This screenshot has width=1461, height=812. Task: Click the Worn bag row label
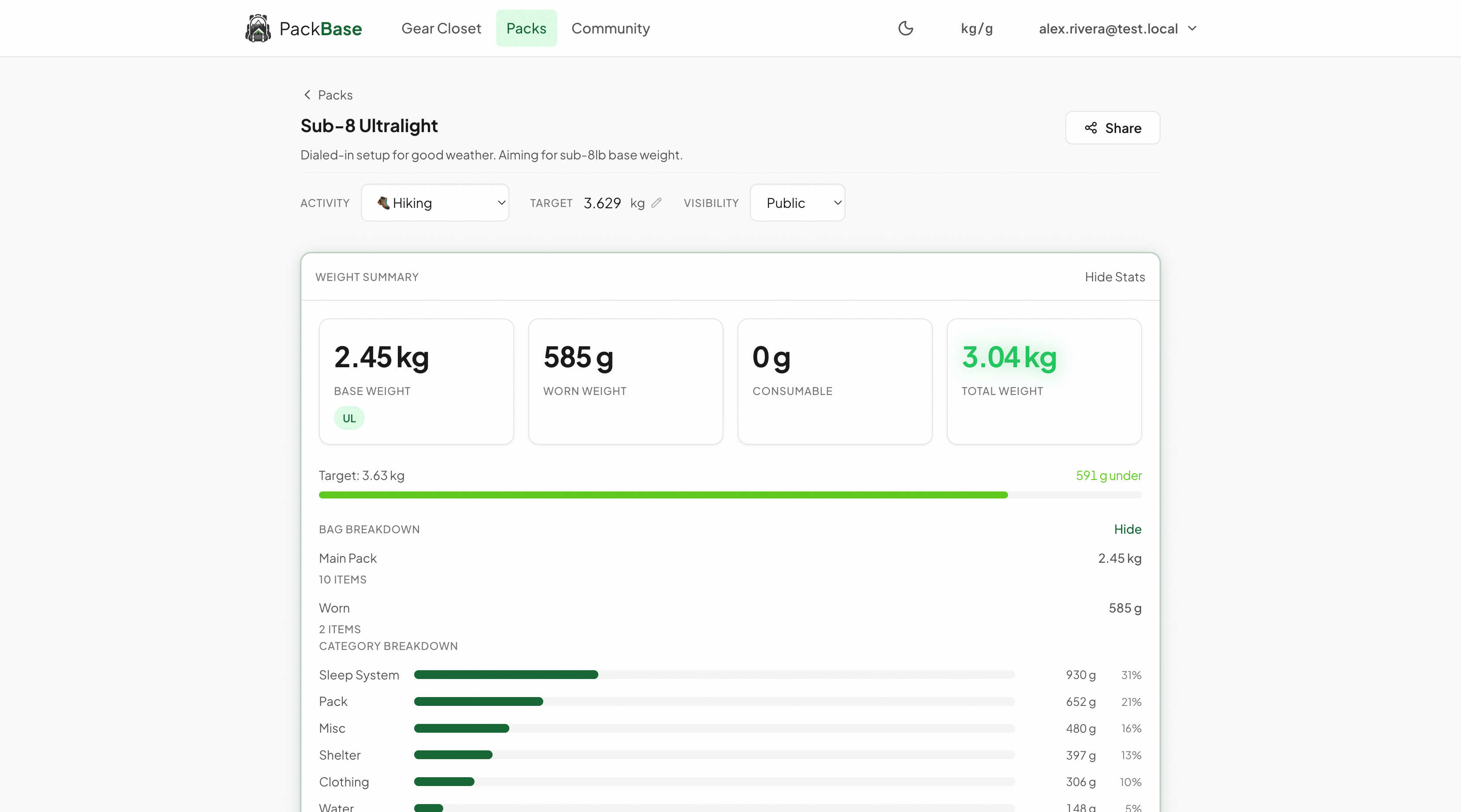334,608
